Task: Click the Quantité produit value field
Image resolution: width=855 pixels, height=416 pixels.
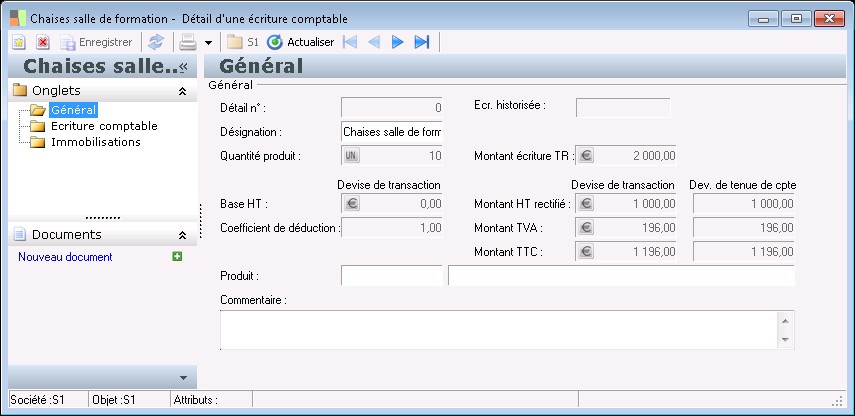Action: coord(402,156)
